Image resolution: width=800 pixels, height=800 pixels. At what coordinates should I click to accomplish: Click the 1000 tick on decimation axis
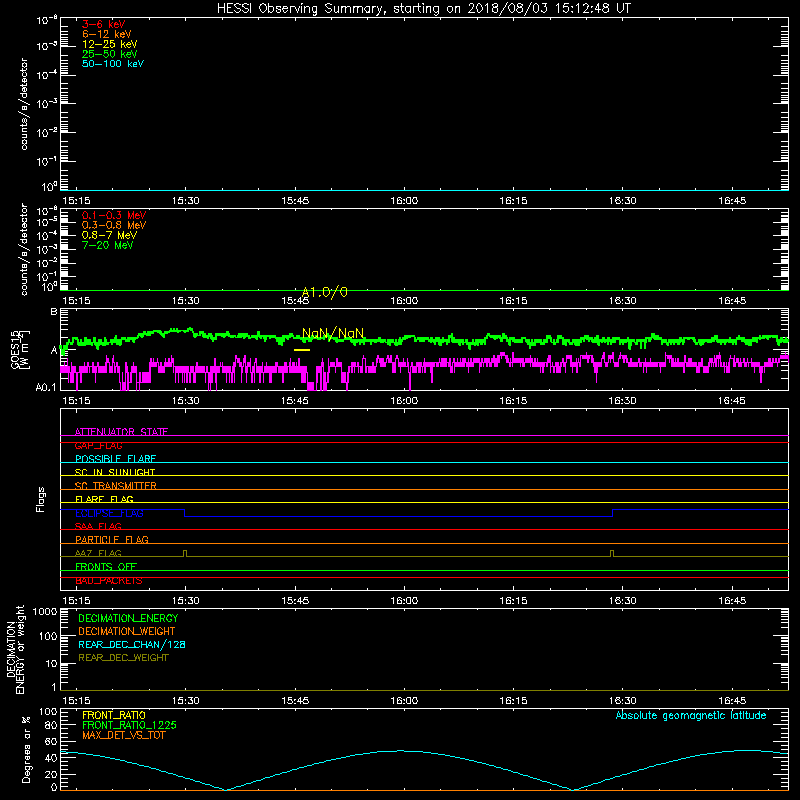click(44, 612)
